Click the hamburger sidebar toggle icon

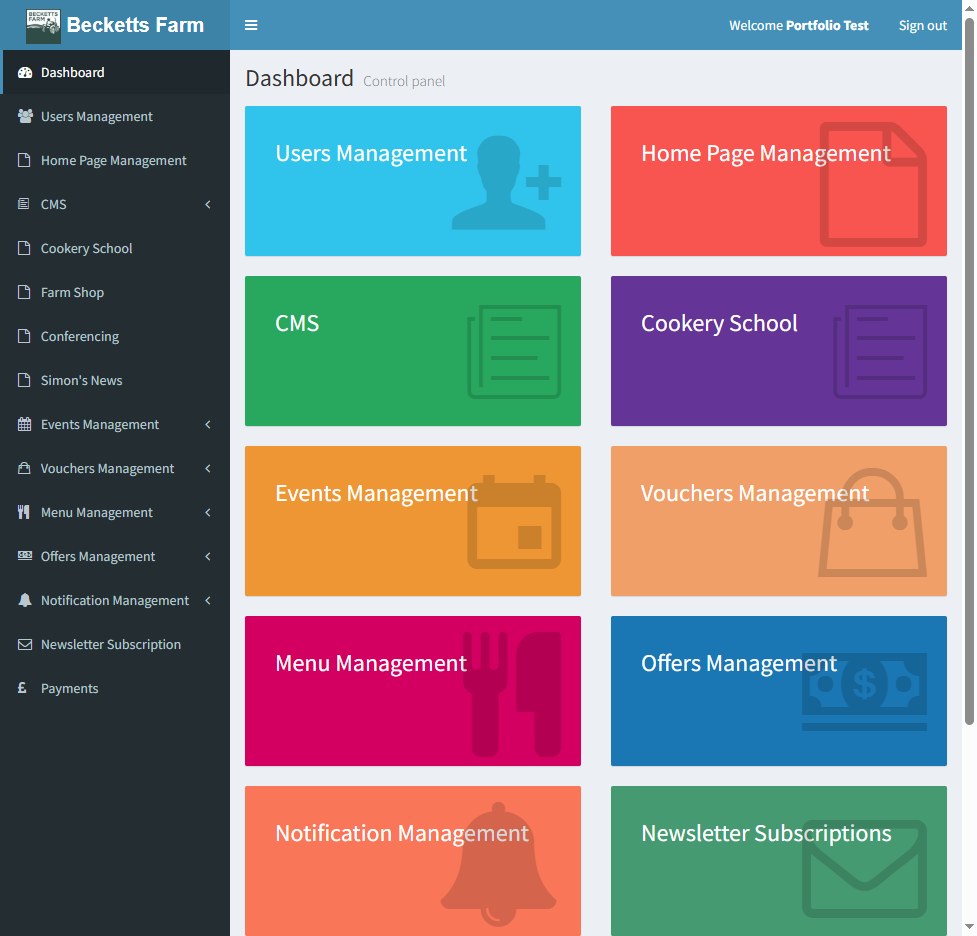251,25
